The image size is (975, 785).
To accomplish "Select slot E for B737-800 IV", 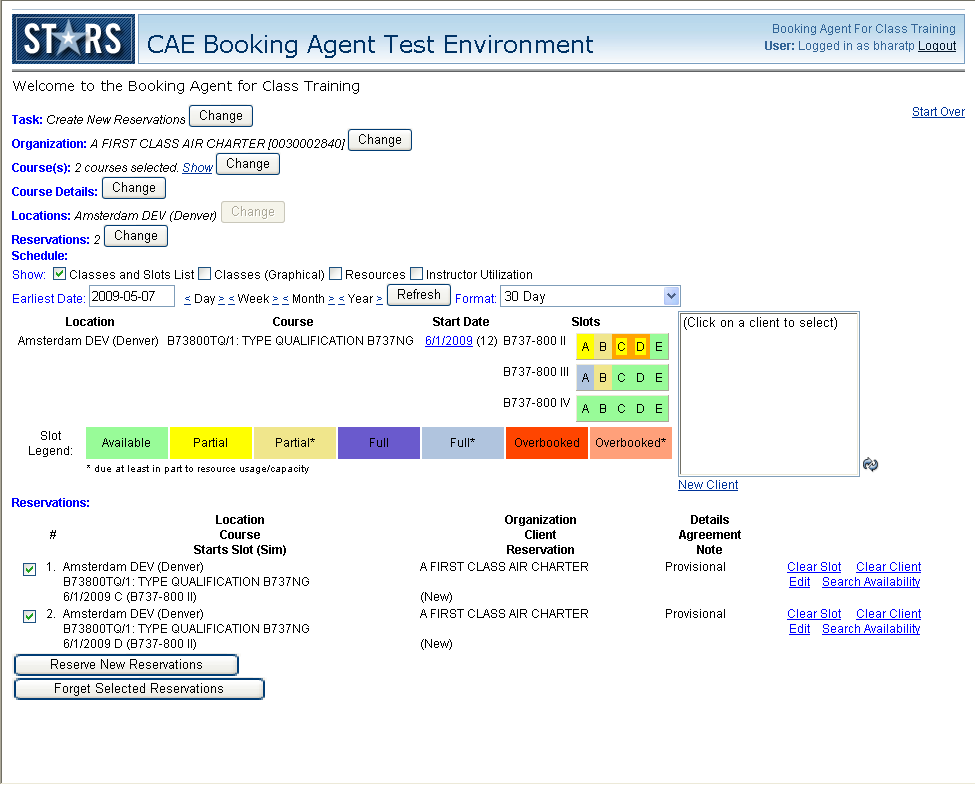I will tap(658, 409).
